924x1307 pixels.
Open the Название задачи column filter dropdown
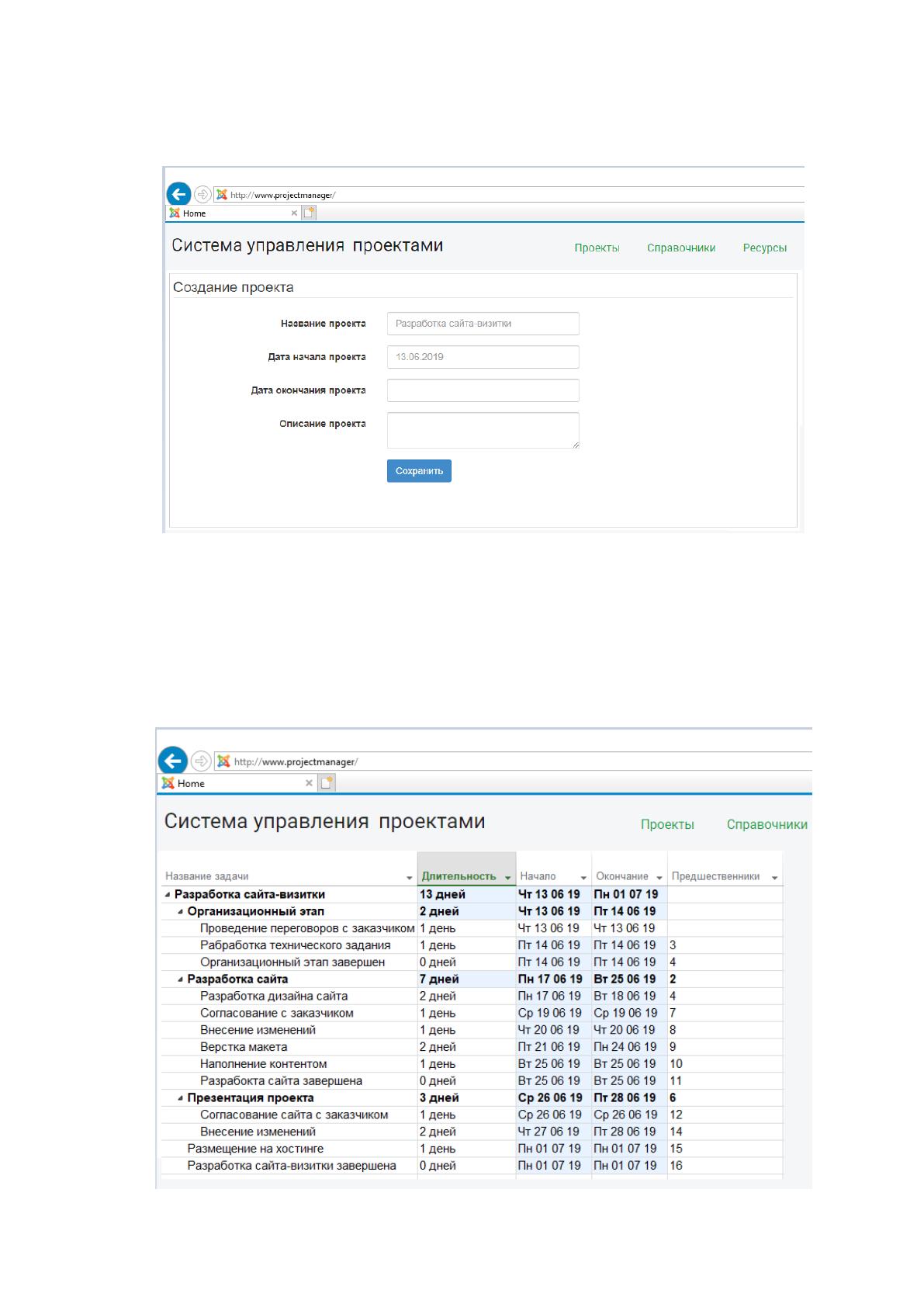click(410, 878)
